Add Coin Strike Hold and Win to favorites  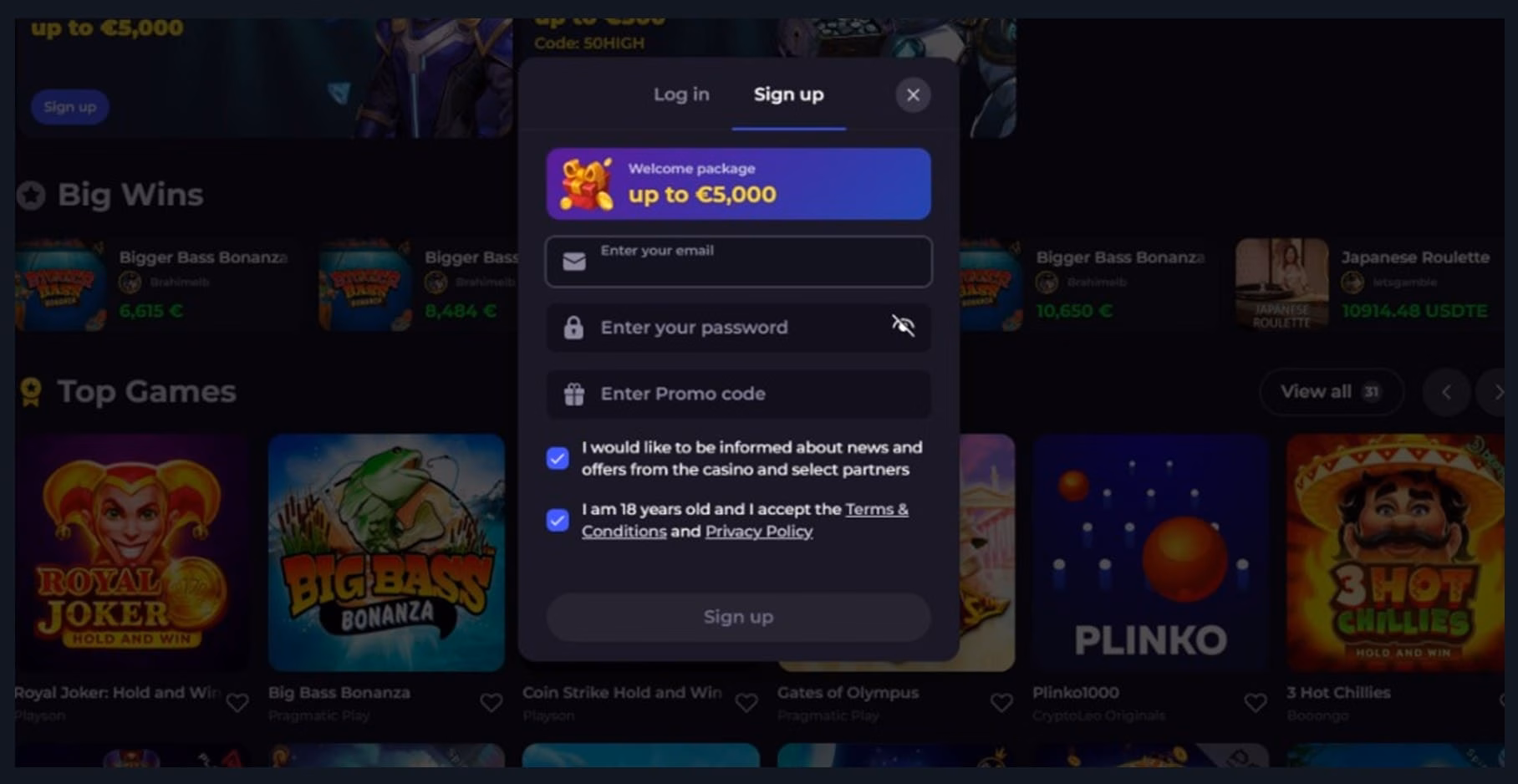[x=746, y=703]
